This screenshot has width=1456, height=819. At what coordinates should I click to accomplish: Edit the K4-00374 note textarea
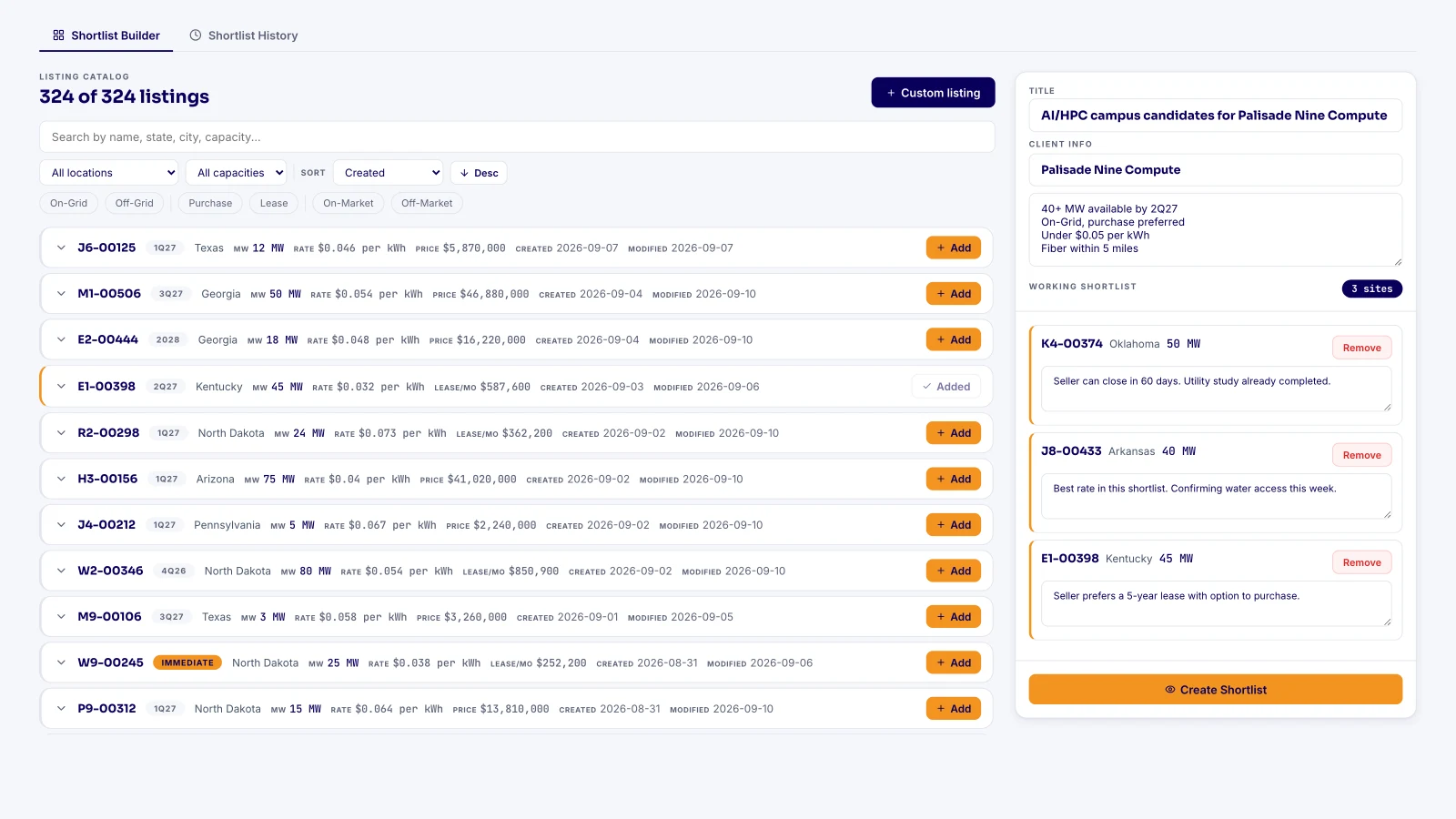(x=1217, y=389)
